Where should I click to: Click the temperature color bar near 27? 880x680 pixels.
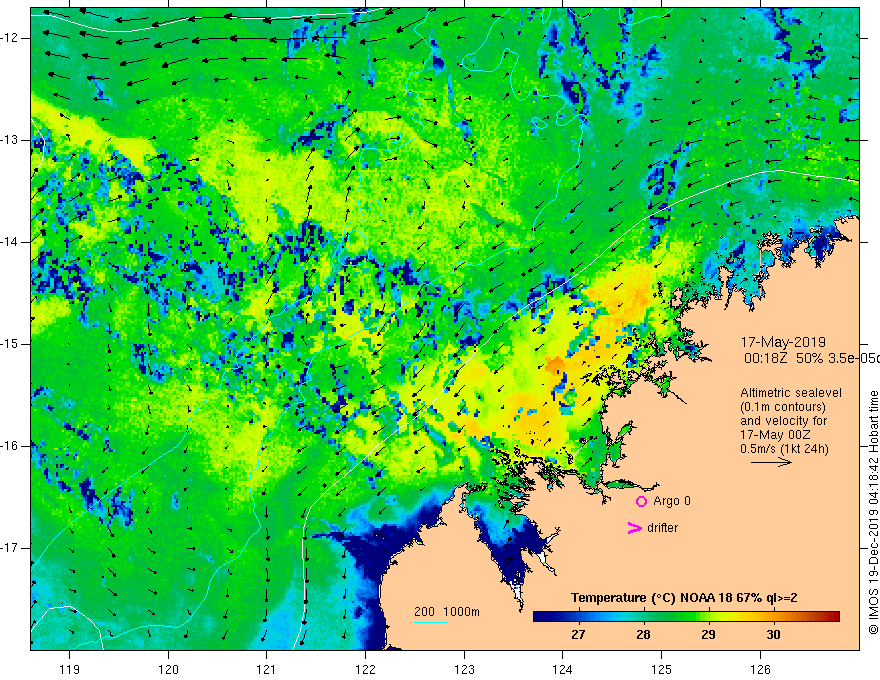pyautogui.click(x=578, y=617)
